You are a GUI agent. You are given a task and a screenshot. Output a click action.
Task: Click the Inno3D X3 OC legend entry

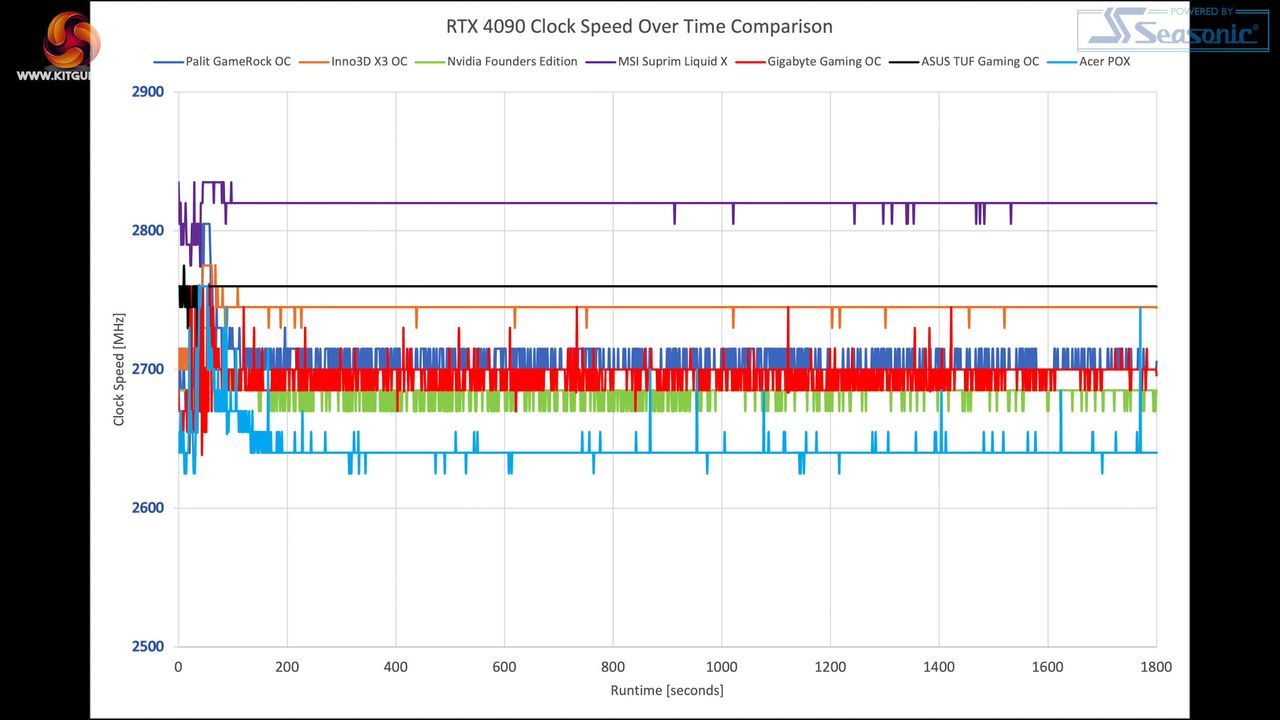[x=355, y=62]
